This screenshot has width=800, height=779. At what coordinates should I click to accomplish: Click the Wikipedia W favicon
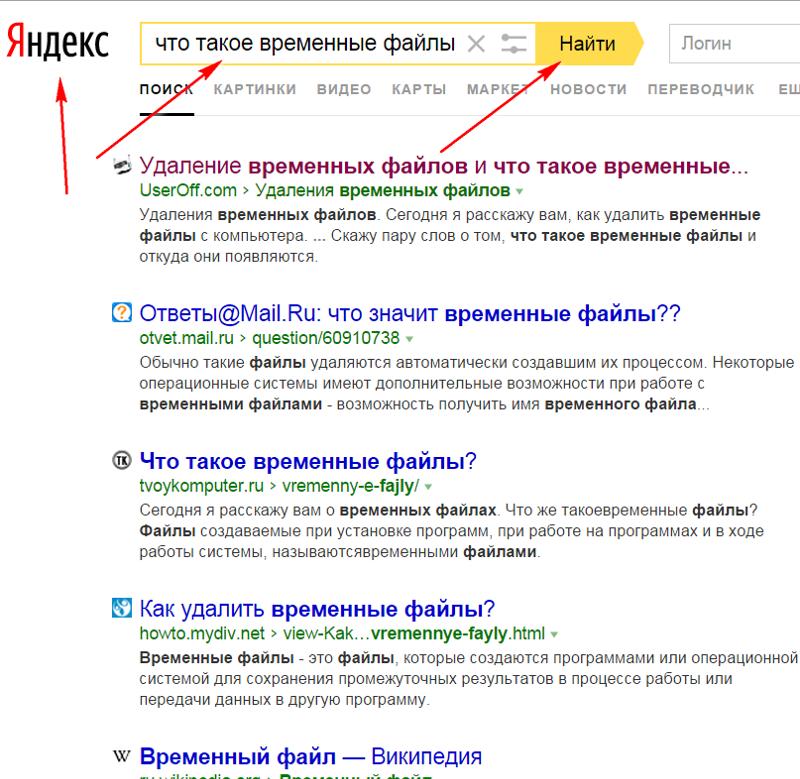[x=121, y=756]
